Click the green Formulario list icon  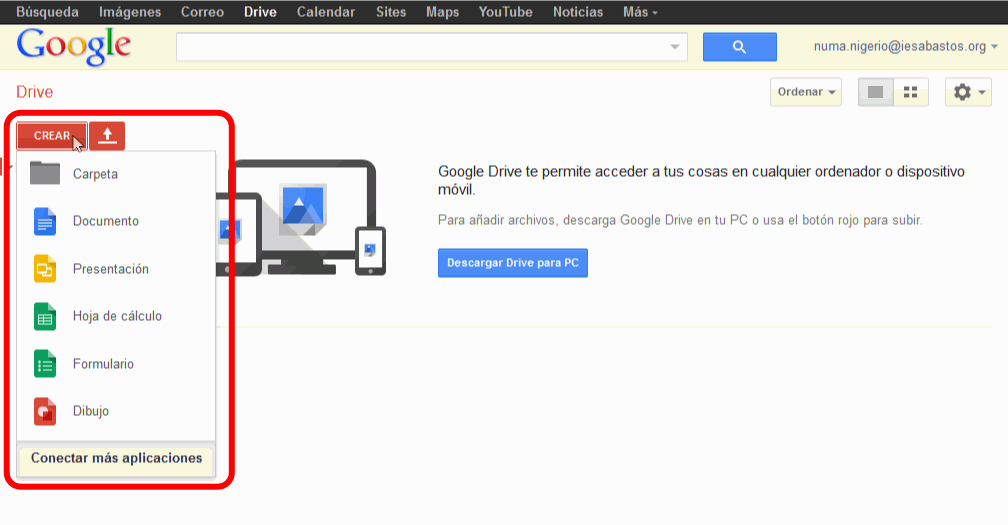pyautogui.click(x=45, y=364)
